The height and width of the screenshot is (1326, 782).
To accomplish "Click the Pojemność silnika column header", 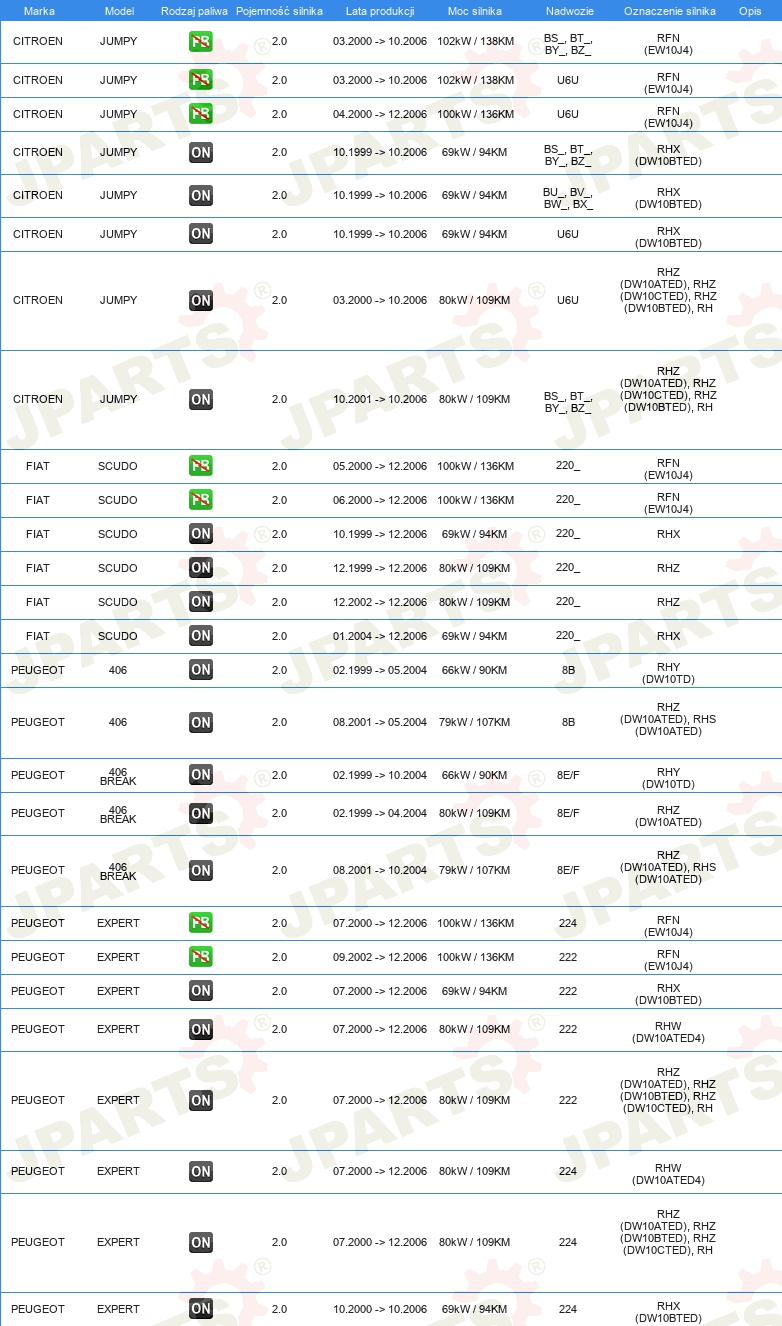I will [x=279, y=11].
